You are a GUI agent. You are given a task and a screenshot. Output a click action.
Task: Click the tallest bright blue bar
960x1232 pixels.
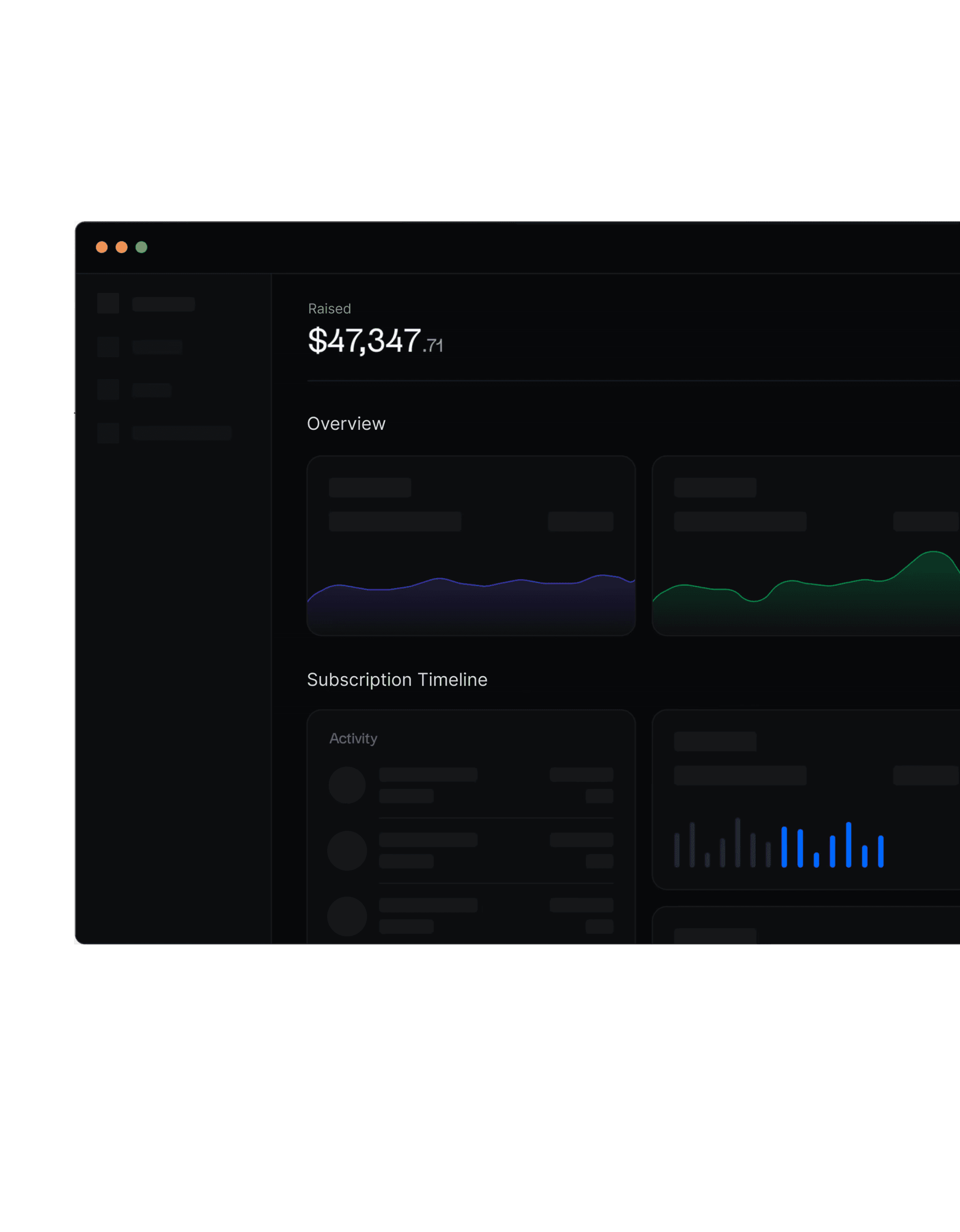click(x=848, y=844)
